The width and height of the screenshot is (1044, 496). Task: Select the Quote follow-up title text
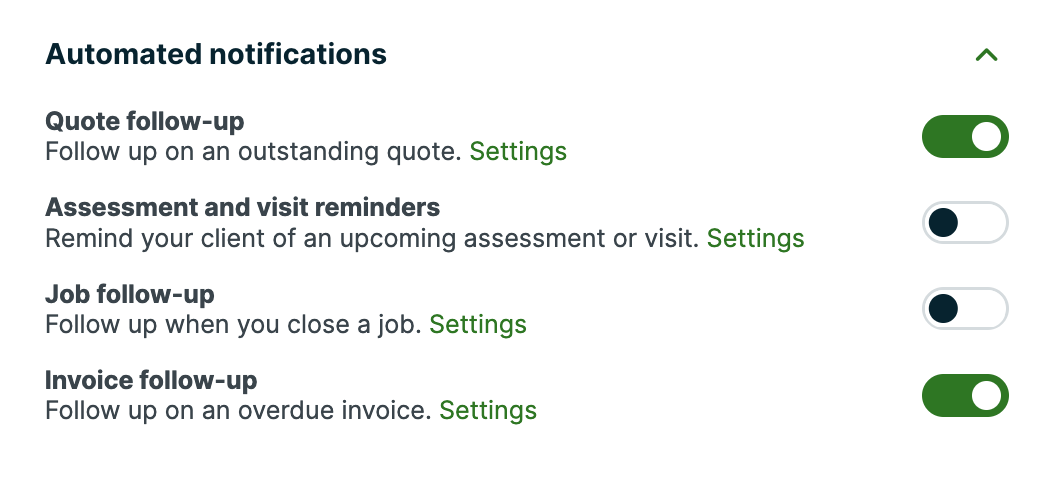[x=145, y=122]
